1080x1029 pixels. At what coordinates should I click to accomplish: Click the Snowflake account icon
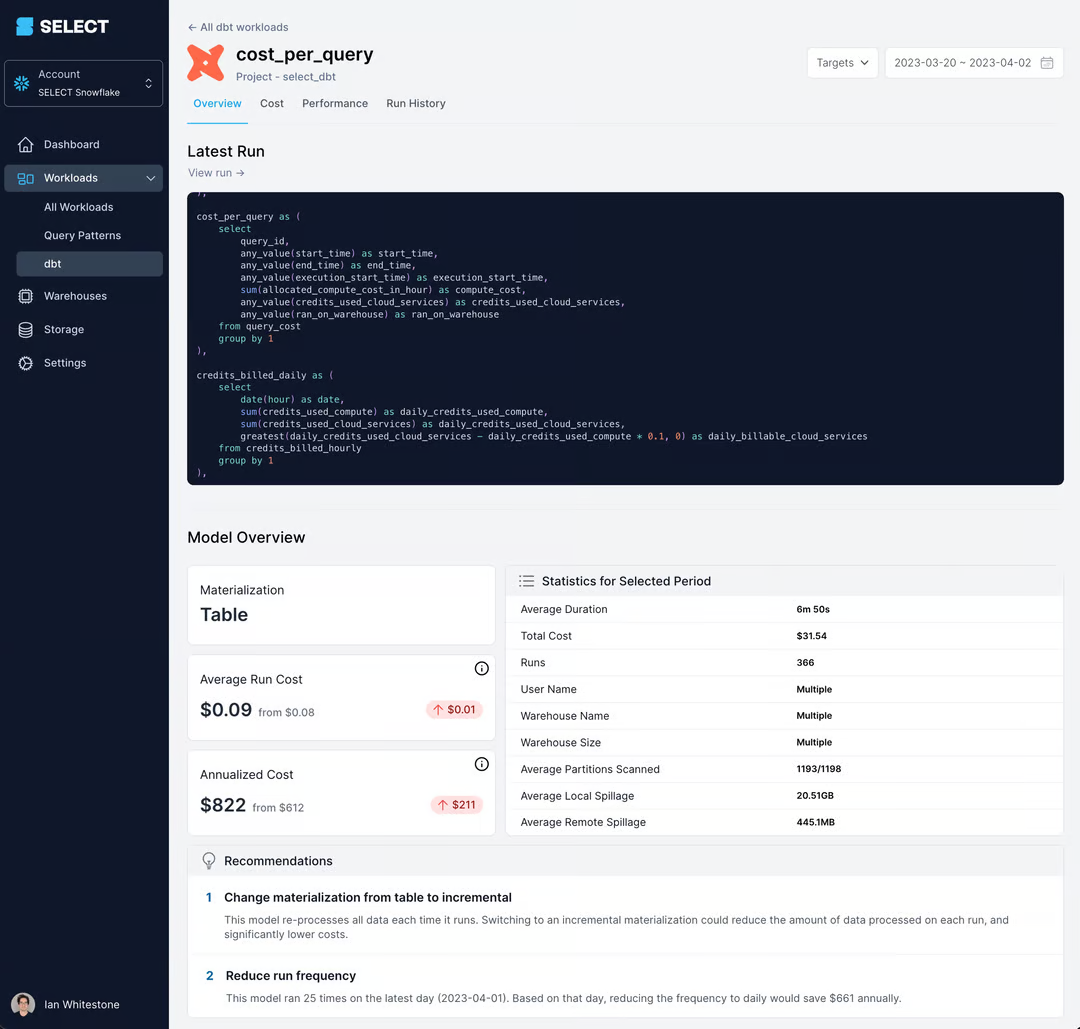coord(21,83)
